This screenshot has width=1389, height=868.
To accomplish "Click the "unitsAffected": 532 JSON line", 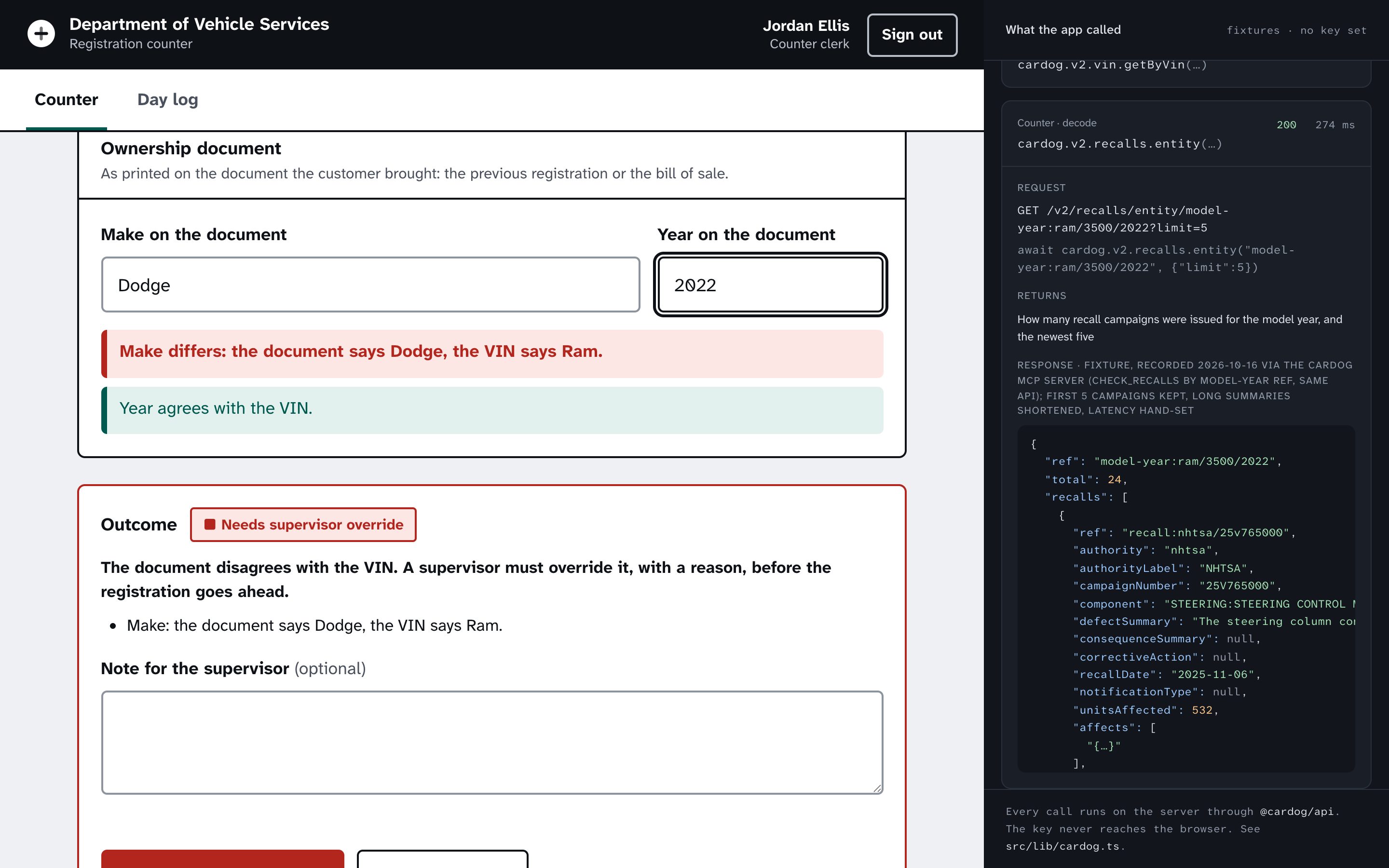I will coord(1145,709).
